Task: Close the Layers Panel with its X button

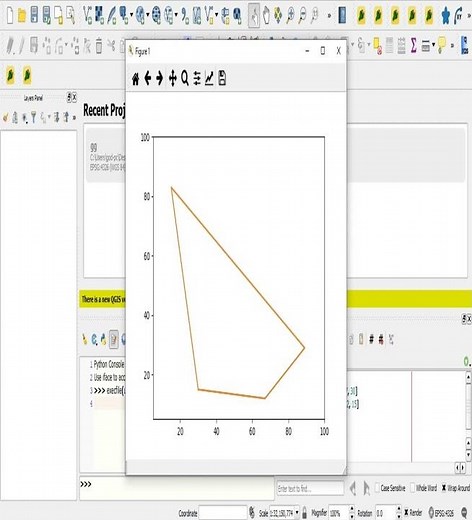Action: tap(74, 97)
